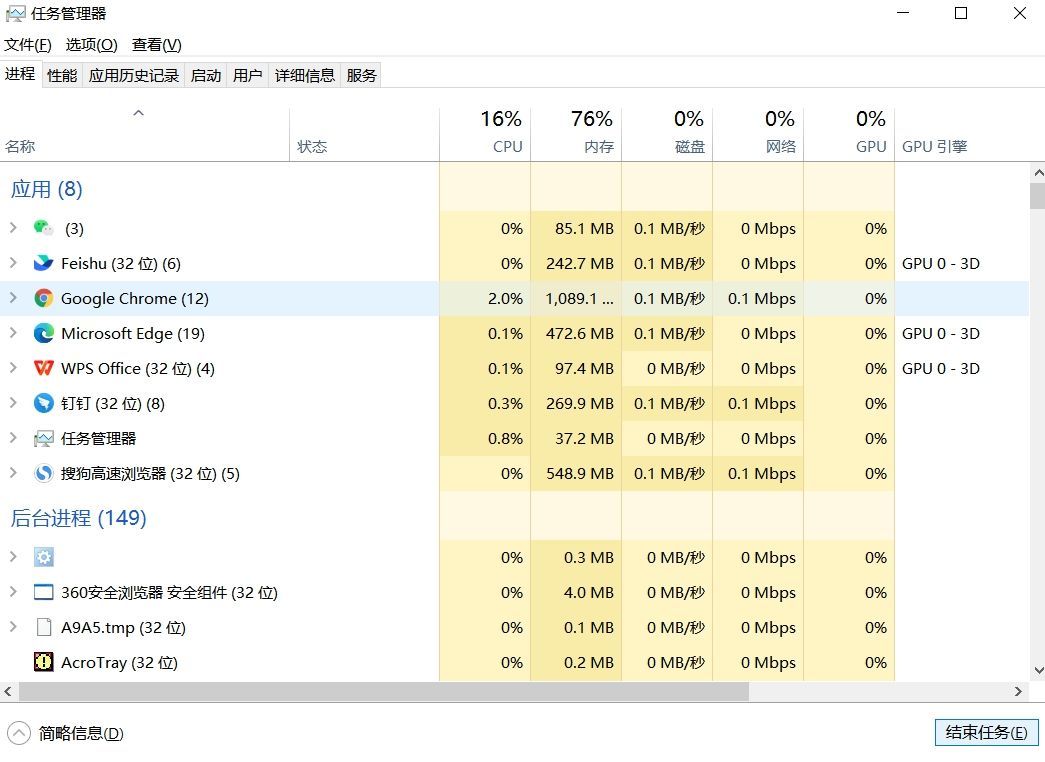This screenshot has width=1045, height=762.
Task: Click the A9A5.tmp file icon
Action: click(43, 627)
